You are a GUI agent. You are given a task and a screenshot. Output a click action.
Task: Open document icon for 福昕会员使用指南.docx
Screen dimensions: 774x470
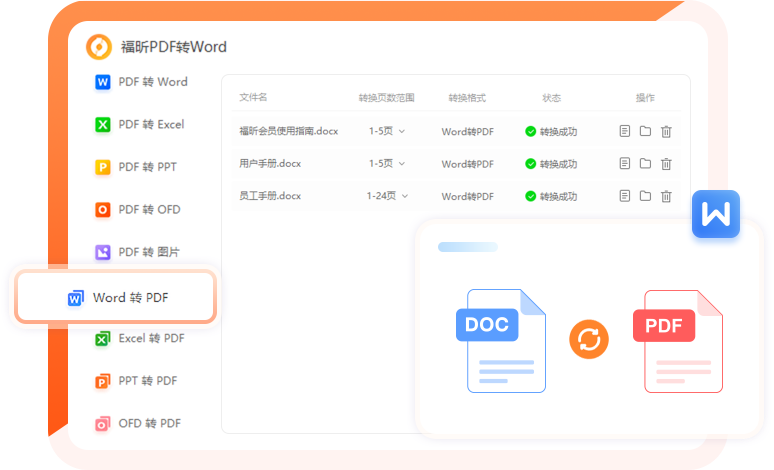tap(625, 131)
